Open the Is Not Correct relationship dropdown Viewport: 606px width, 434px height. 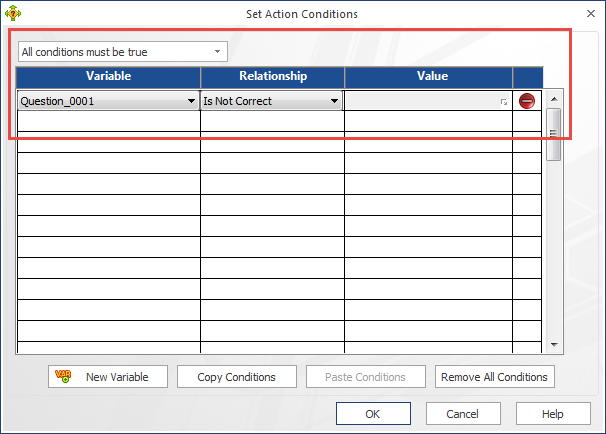pyautogui.click(x=271, y=101)
